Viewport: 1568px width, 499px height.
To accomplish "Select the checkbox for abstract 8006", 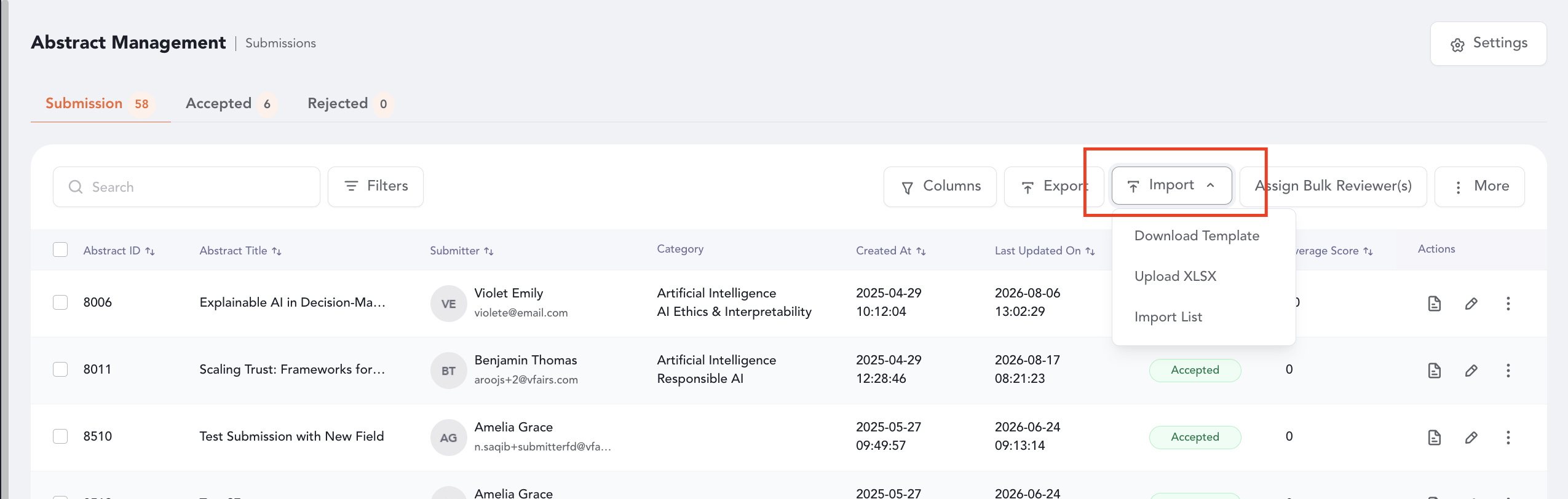I will coord(60,302).
